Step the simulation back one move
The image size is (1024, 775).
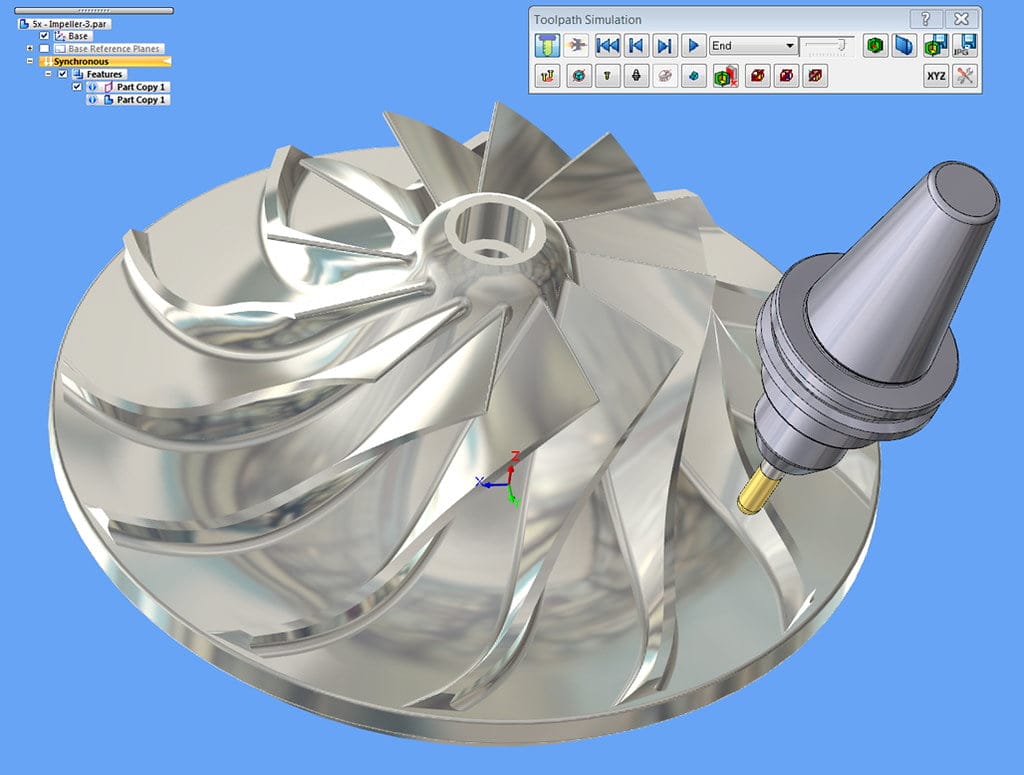[636, 46]
